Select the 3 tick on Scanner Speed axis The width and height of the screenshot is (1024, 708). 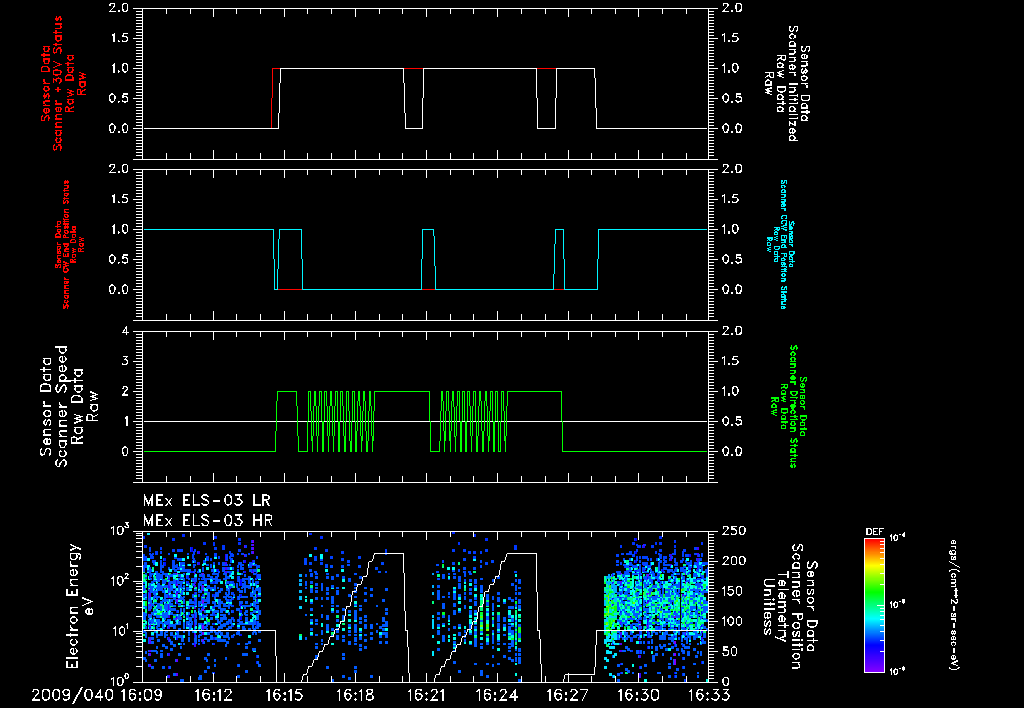(125, 361)
